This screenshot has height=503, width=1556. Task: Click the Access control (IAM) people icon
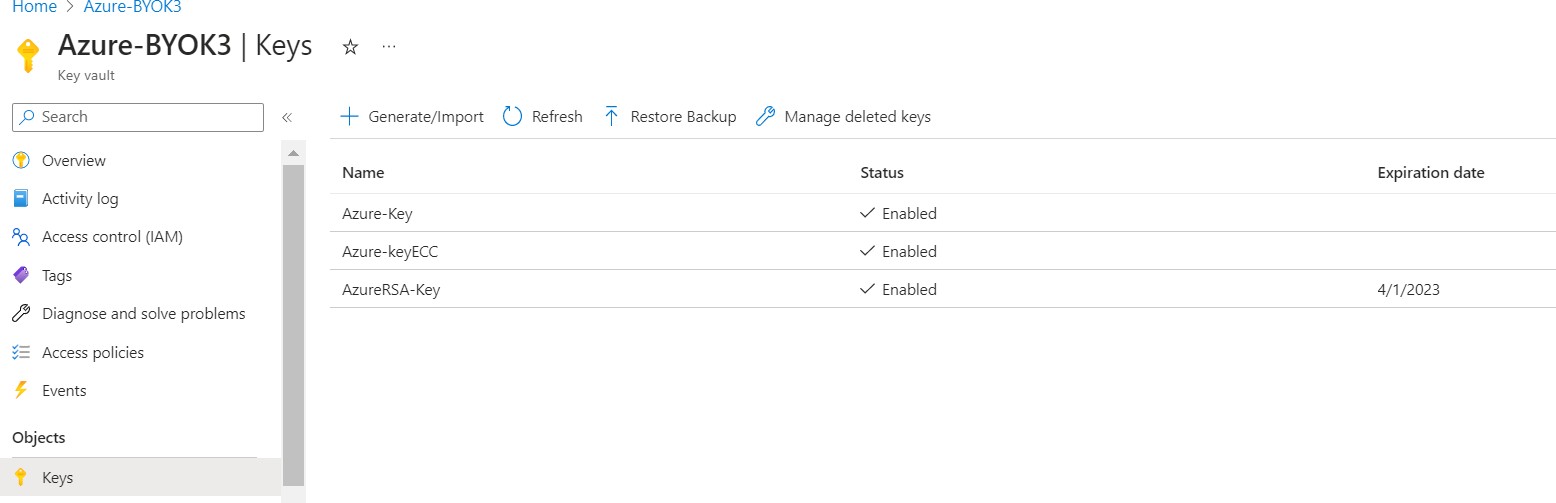coord(21,237)
